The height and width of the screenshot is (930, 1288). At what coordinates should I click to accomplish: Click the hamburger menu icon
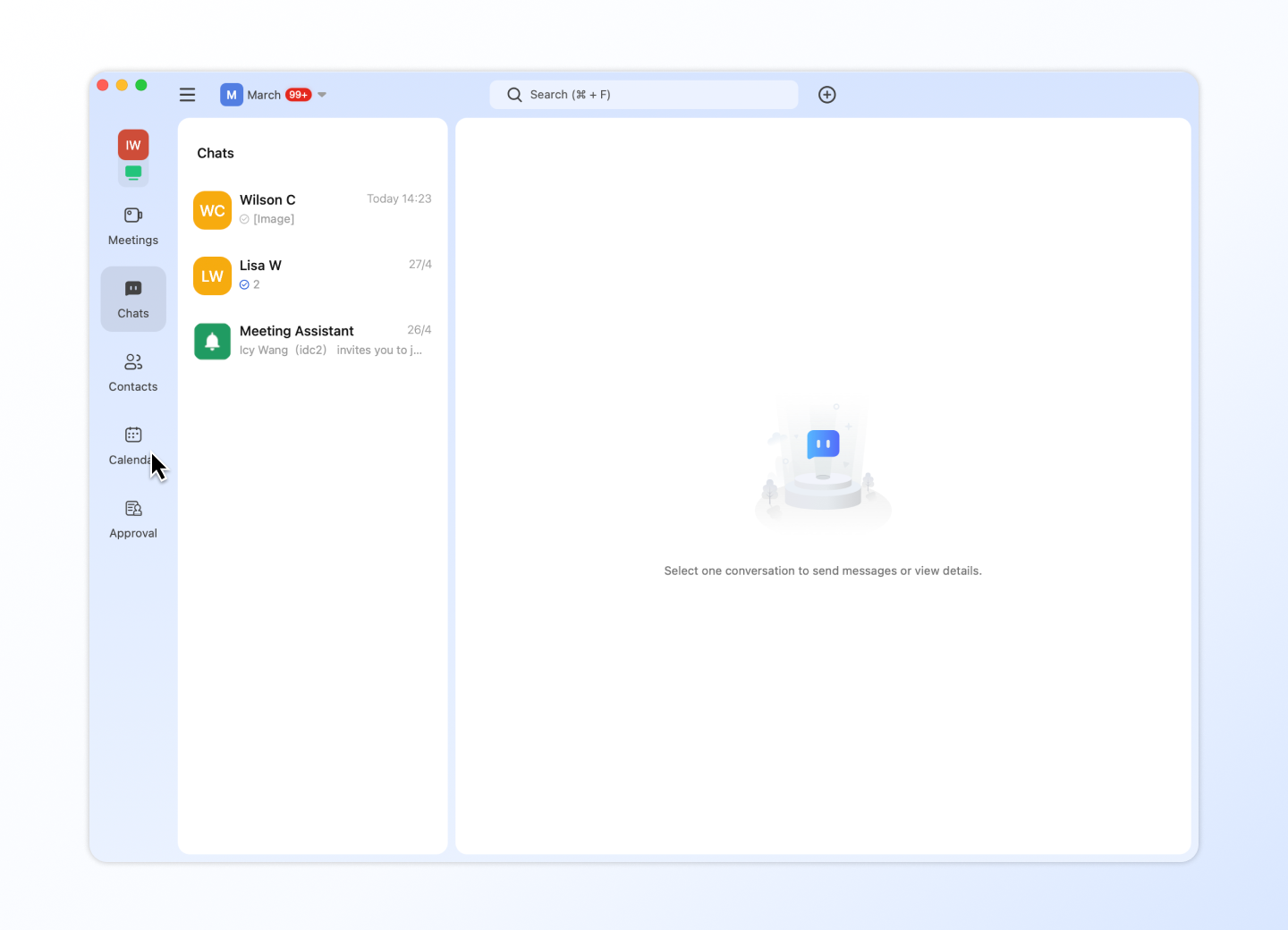[187, 95]
